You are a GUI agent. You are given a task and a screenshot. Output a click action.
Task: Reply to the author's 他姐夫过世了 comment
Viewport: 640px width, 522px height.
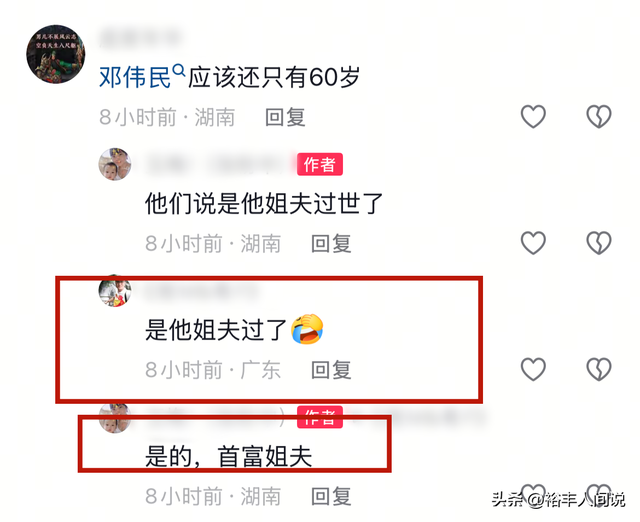pos(331,244)
